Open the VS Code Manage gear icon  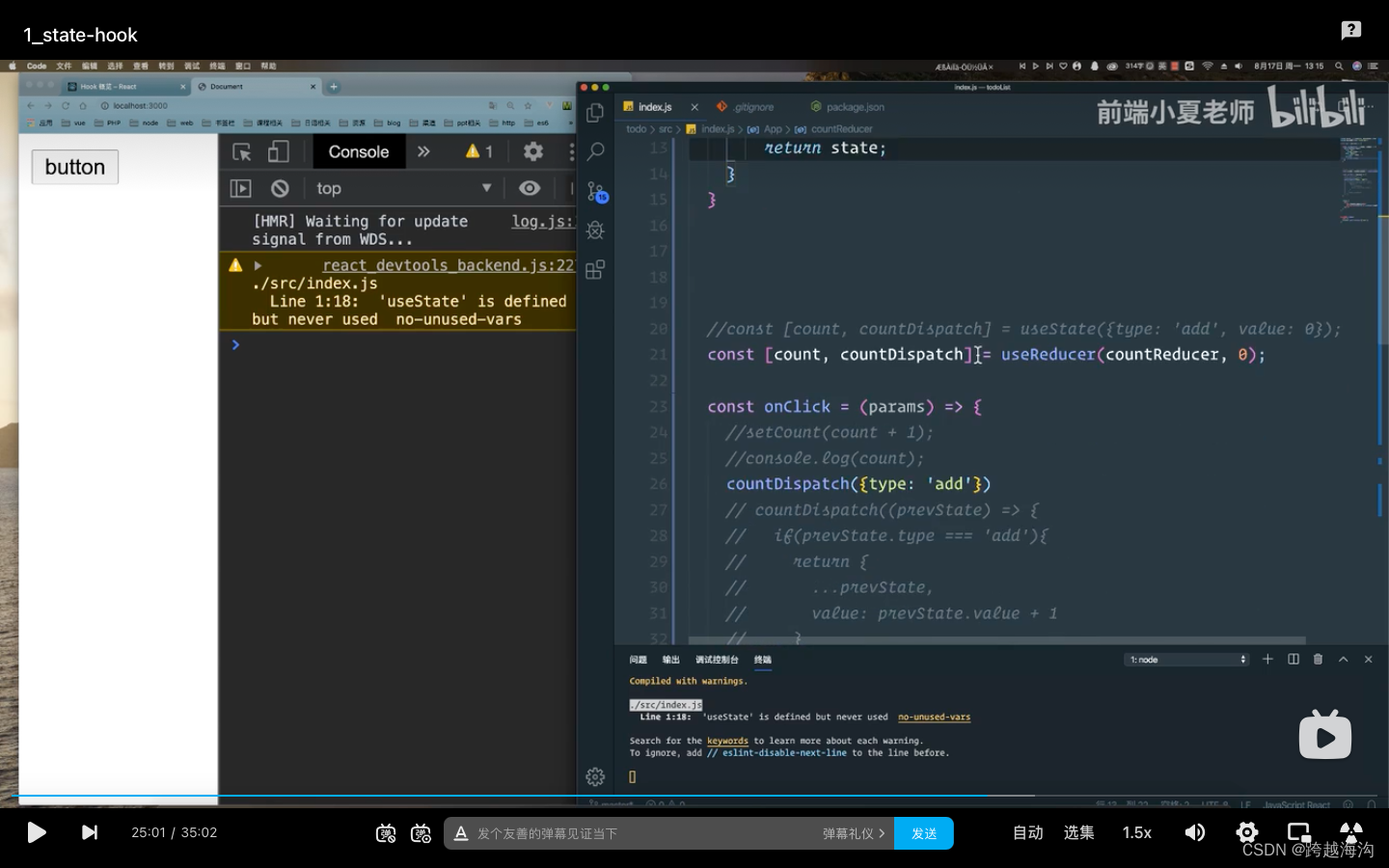coord(595,776)
